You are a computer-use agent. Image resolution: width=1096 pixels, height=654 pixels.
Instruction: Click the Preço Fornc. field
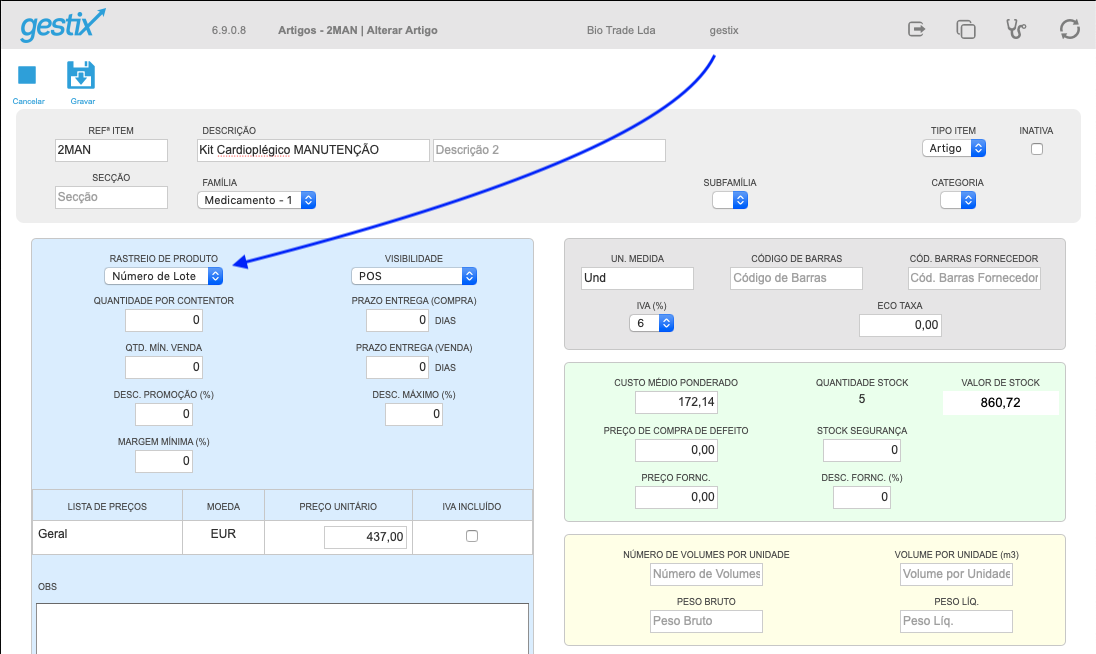[x=676, y=497]
